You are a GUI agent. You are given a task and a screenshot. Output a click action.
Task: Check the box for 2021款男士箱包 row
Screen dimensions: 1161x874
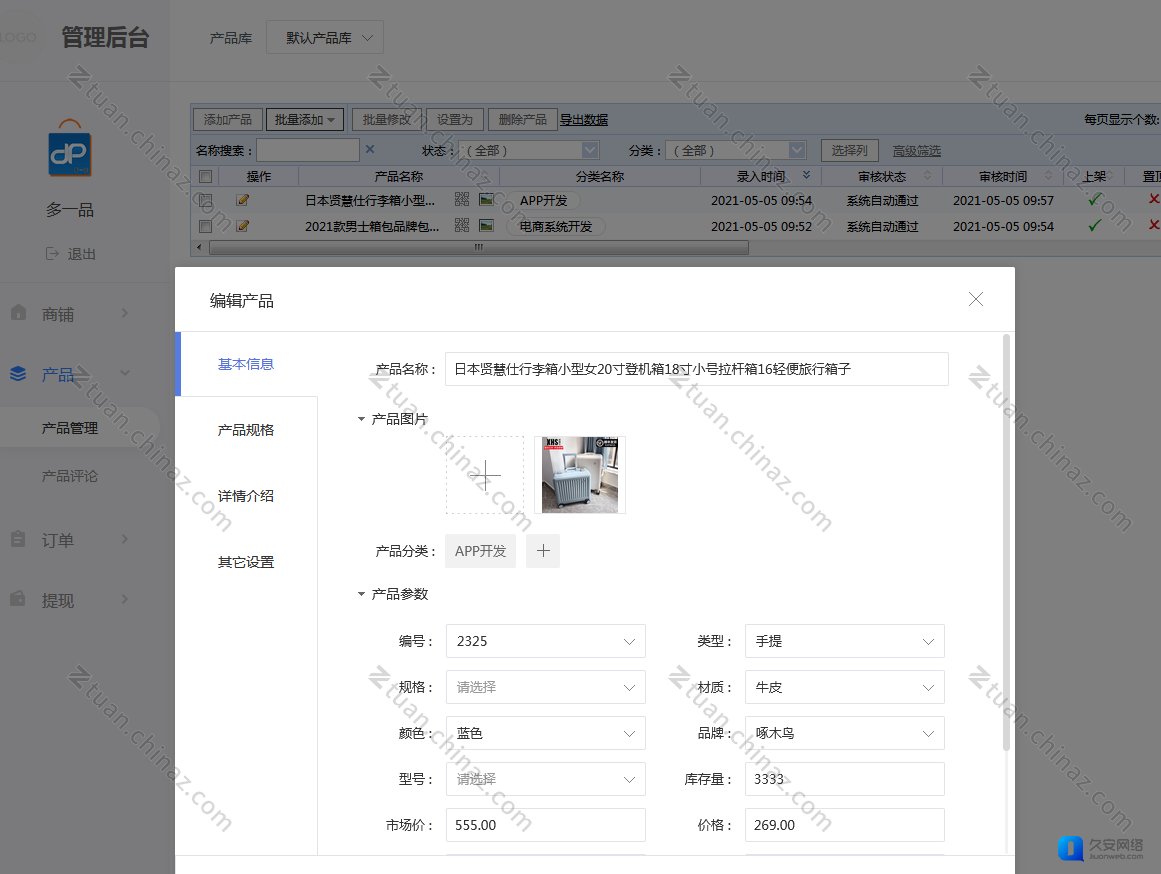click(206, 226)
